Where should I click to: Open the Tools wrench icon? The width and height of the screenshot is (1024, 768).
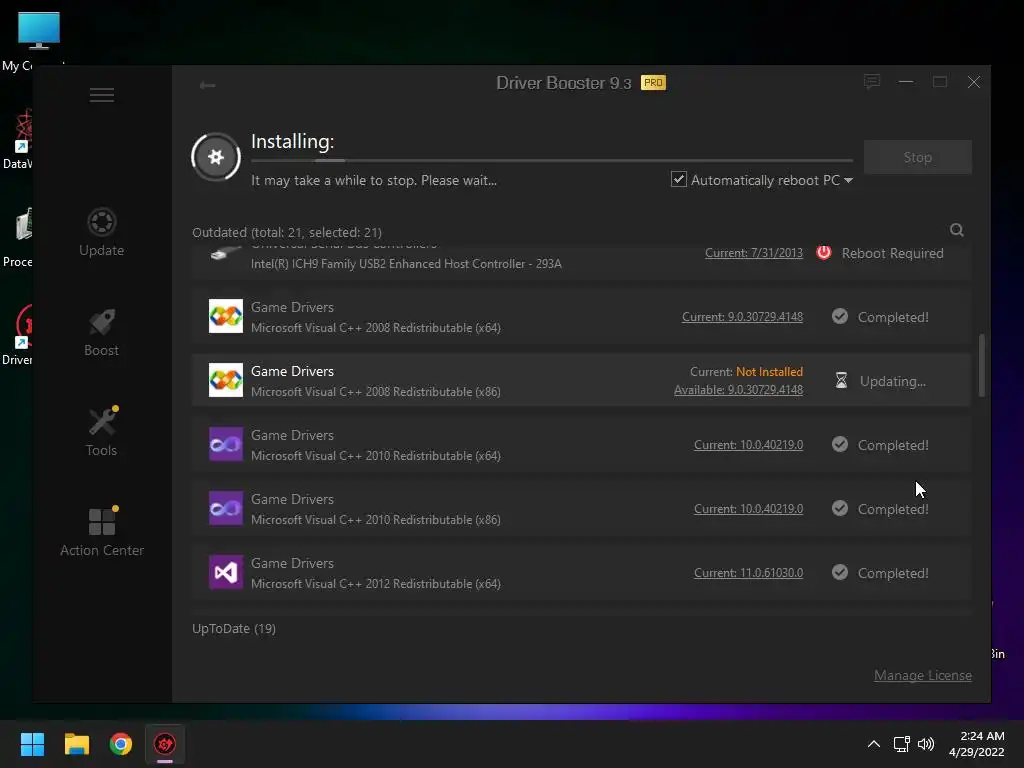point(103,421)
